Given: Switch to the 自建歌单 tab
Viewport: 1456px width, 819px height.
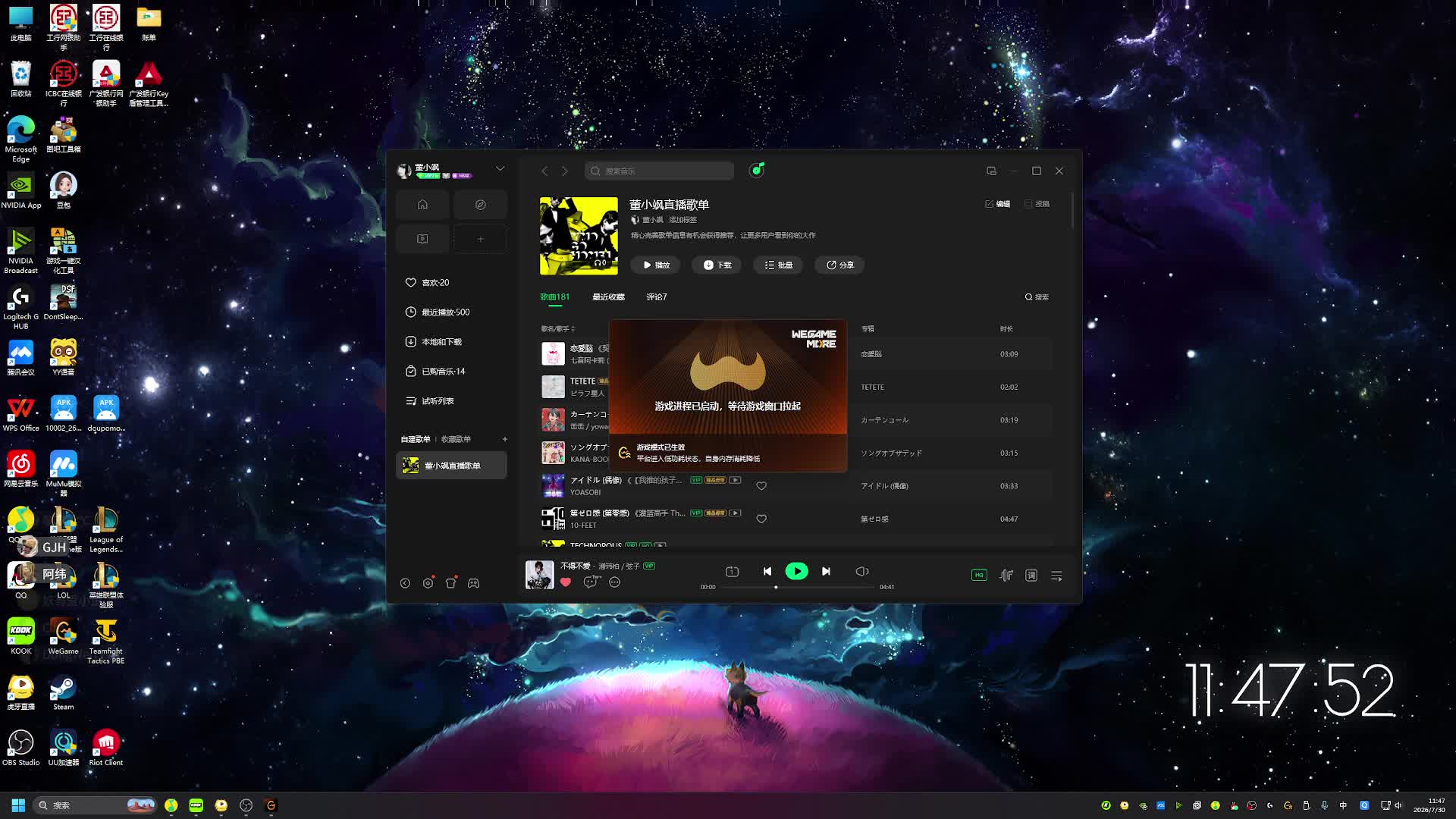Looking at the screenshot, I should tap(416, 439).
